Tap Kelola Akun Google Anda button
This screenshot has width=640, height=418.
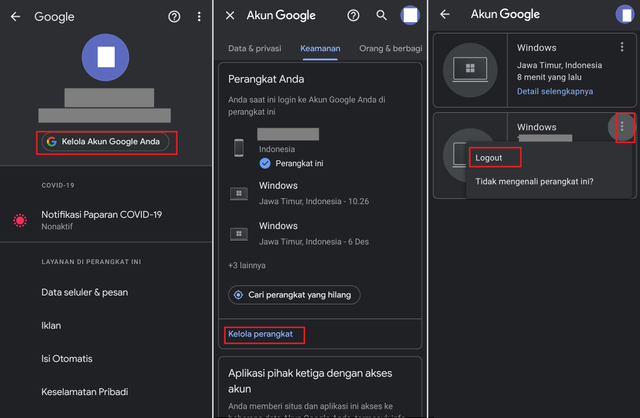(105, 142)
